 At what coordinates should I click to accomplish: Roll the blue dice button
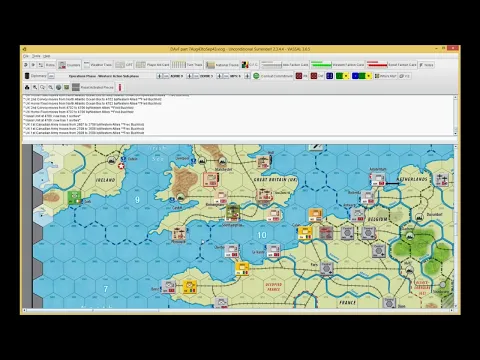tap(330, 76)
